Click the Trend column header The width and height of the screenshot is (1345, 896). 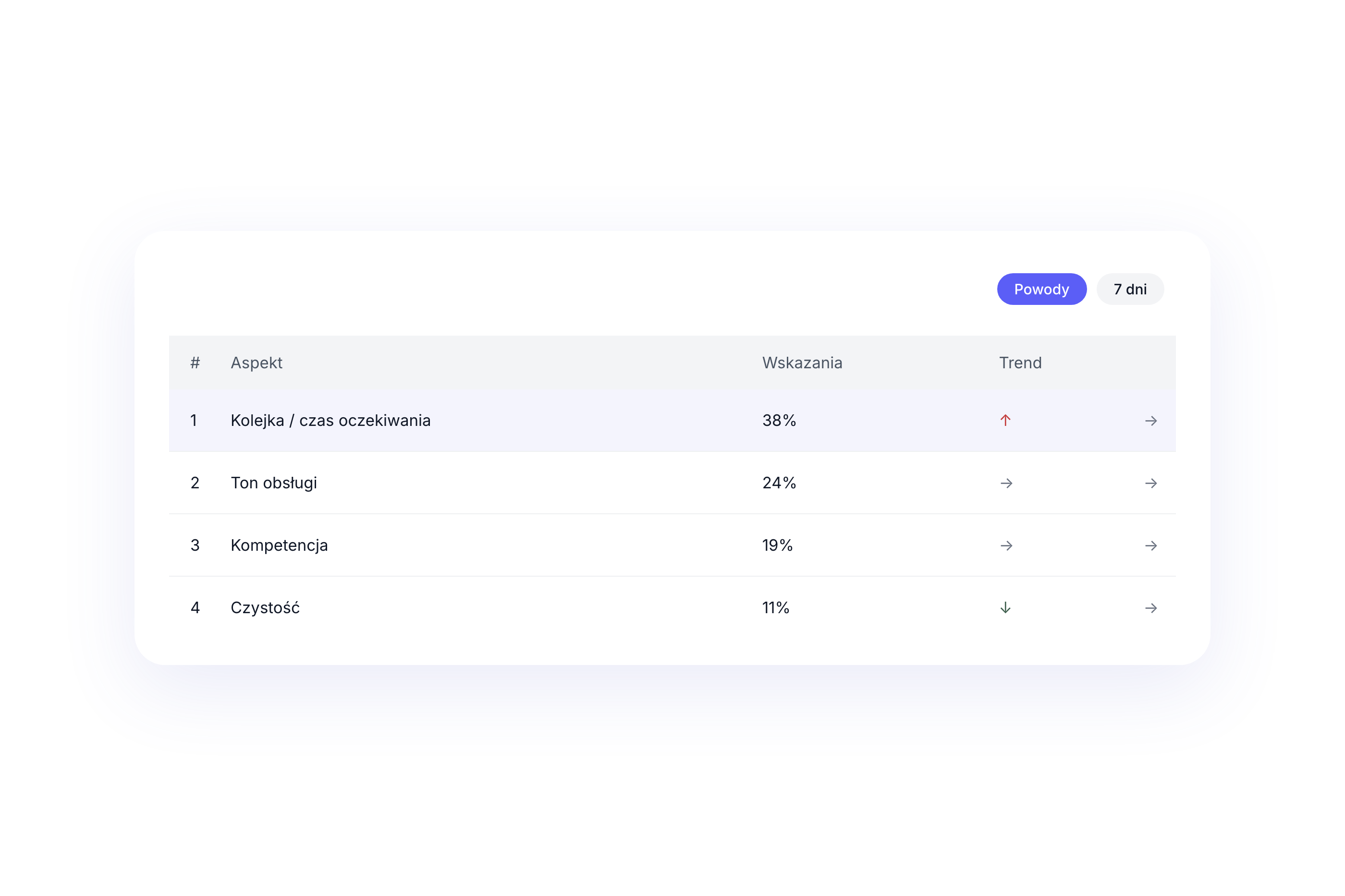1020,363
